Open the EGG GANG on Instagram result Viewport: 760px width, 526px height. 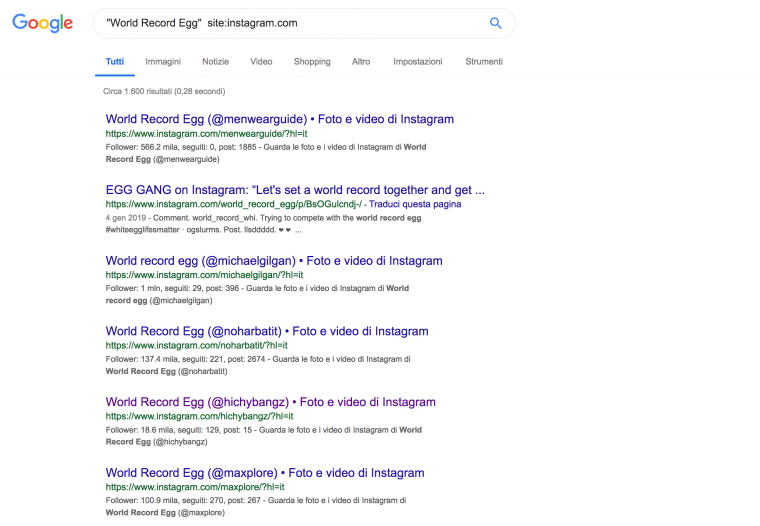[x=295, y=190]
